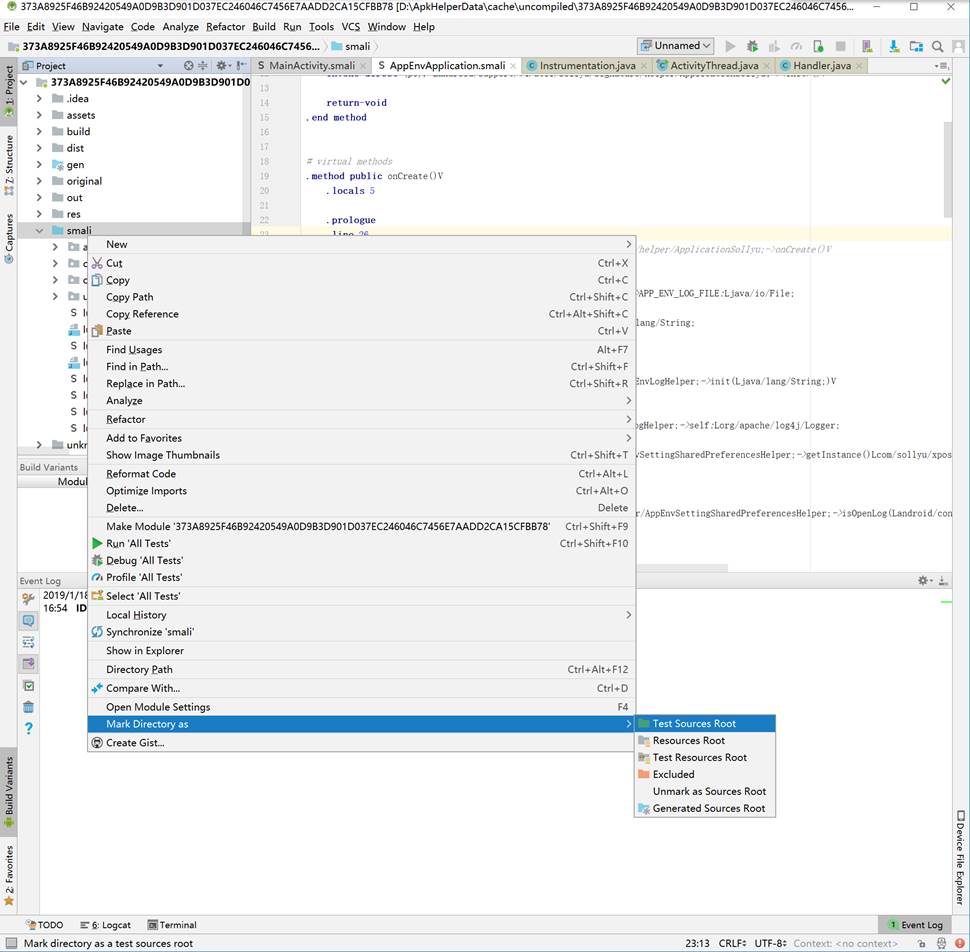The width and height of the screenshot is (970, 952).
Task: Click the smali breadcrumb in navigation bar
Action: [x=351, y=46]
